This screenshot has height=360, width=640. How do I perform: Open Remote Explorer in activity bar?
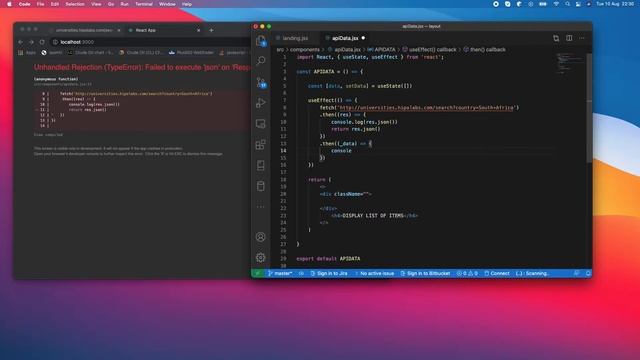pos(261,124)
